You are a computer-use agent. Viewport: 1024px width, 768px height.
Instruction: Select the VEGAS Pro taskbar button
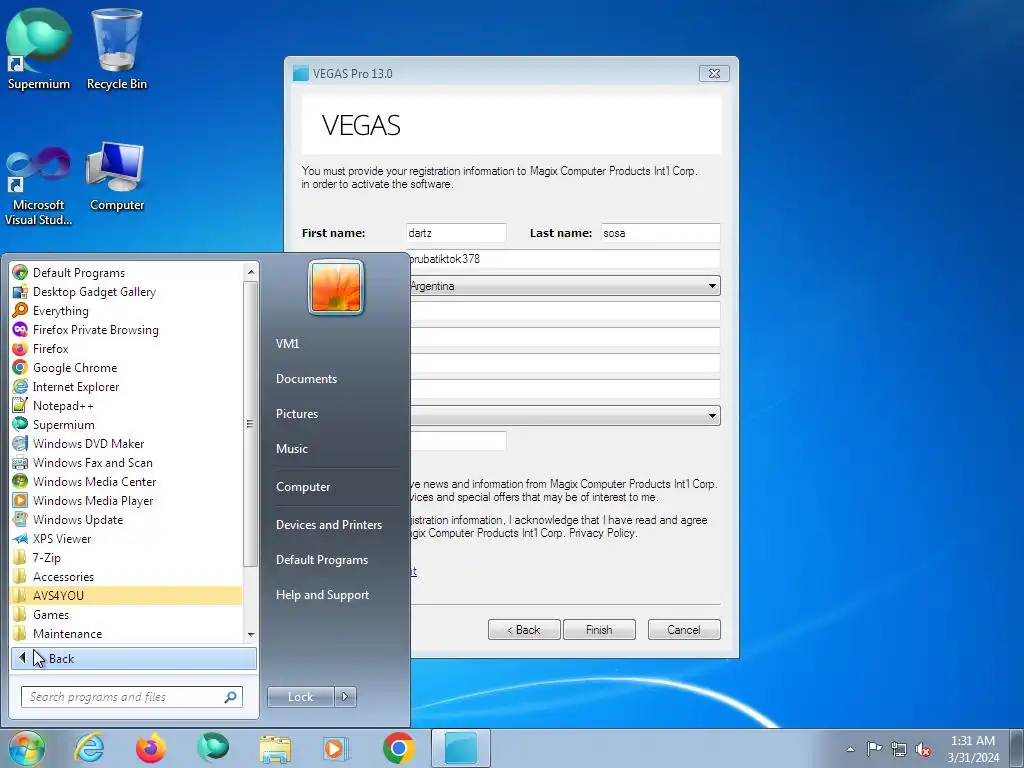tap(461, 748)
